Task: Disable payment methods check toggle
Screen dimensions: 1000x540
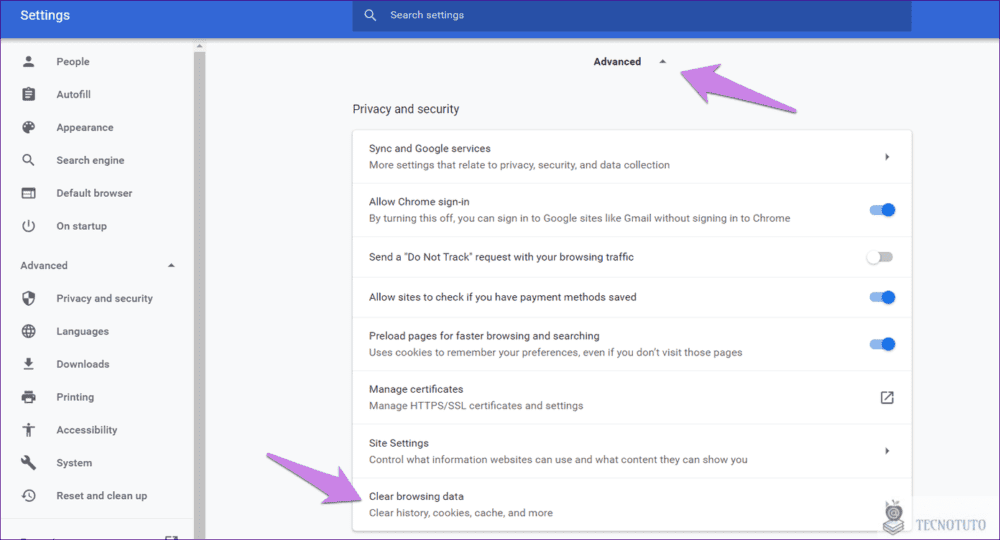Action: [882, 297]
